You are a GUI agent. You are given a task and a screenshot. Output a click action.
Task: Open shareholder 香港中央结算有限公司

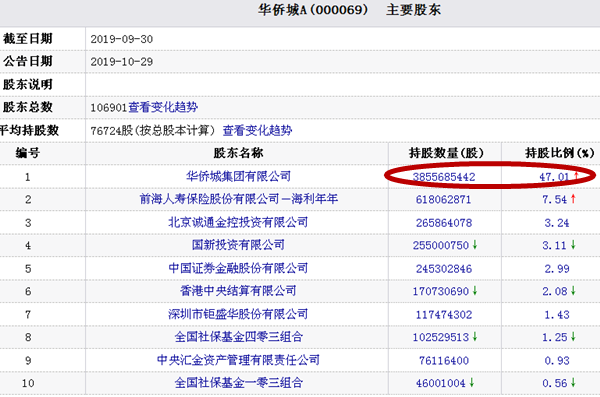[238, 291]
